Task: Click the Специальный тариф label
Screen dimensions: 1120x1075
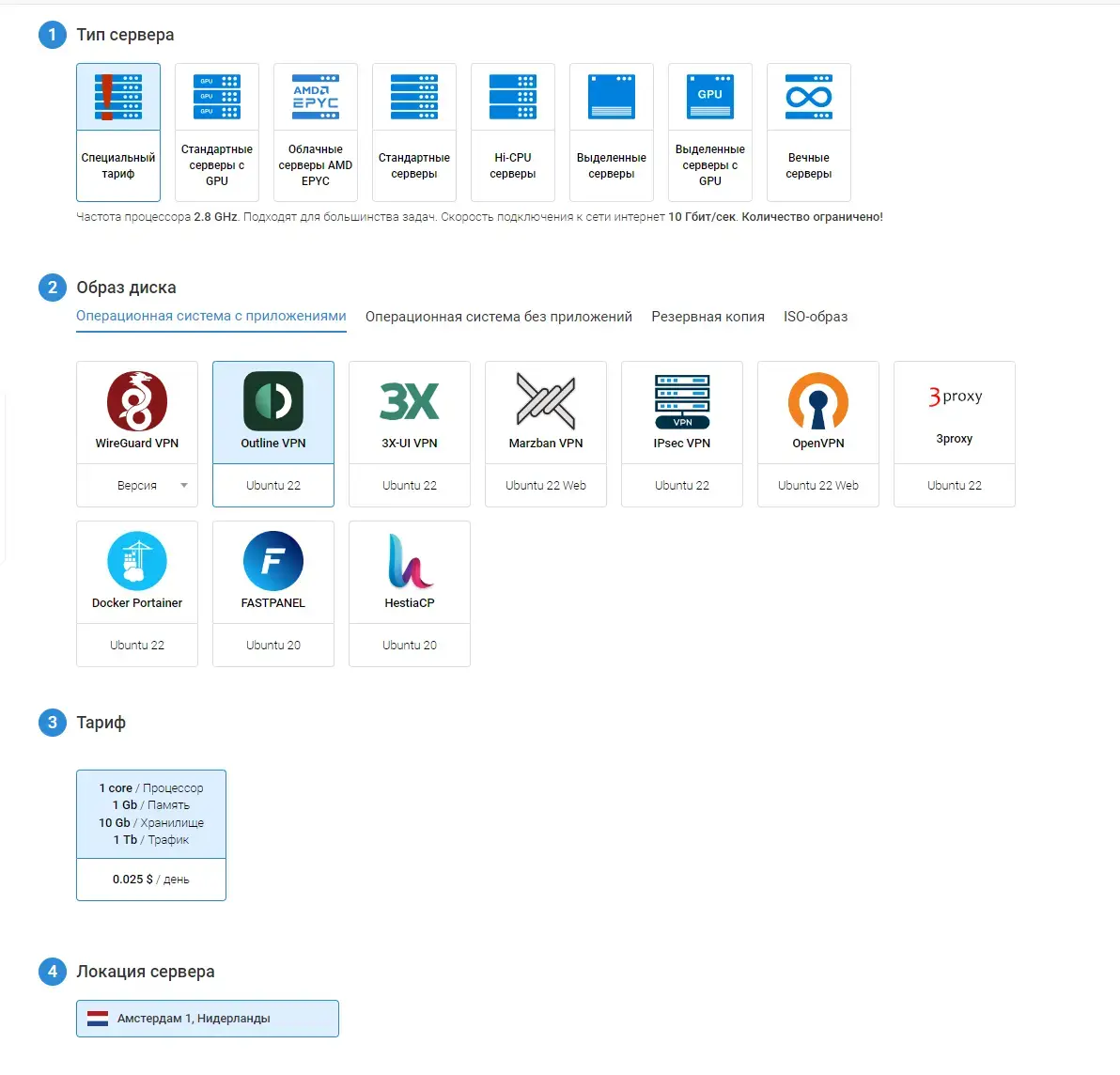Action: click(x=118, y=165)
